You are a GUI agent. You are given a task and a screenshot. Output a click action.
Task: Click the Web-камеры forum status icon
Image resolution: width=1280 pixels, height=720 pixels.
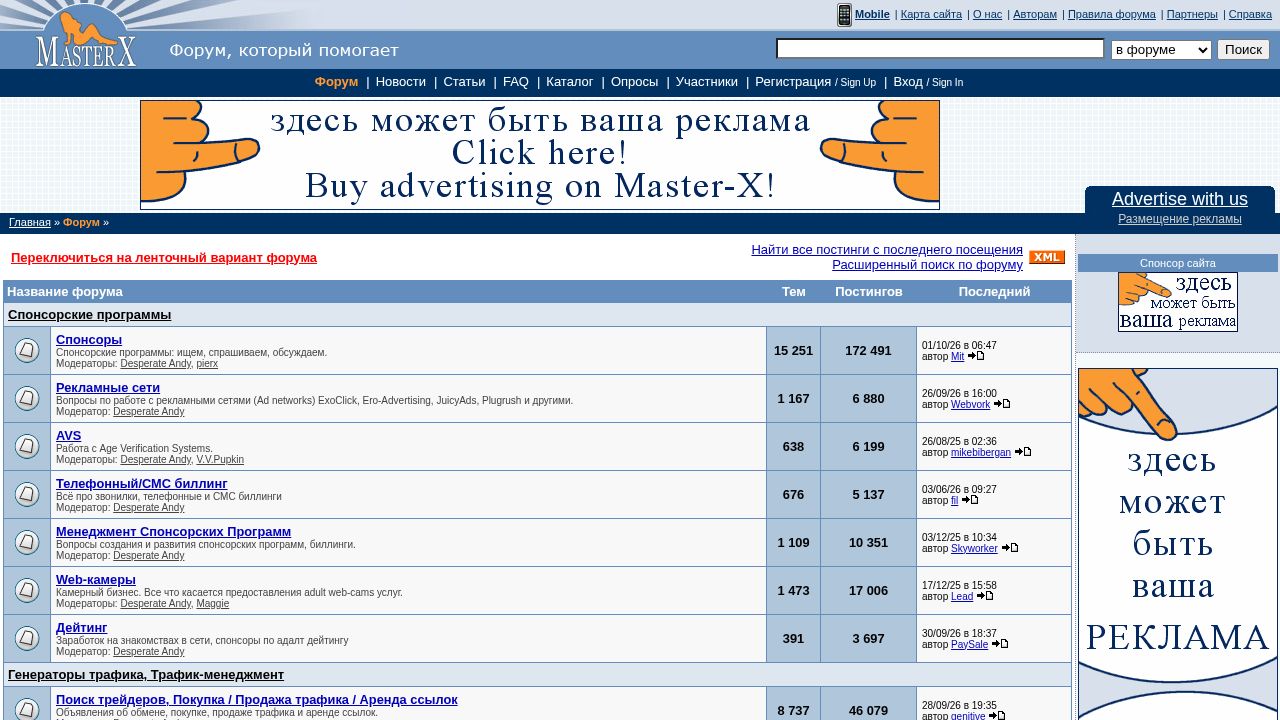(x=27, y=591)
